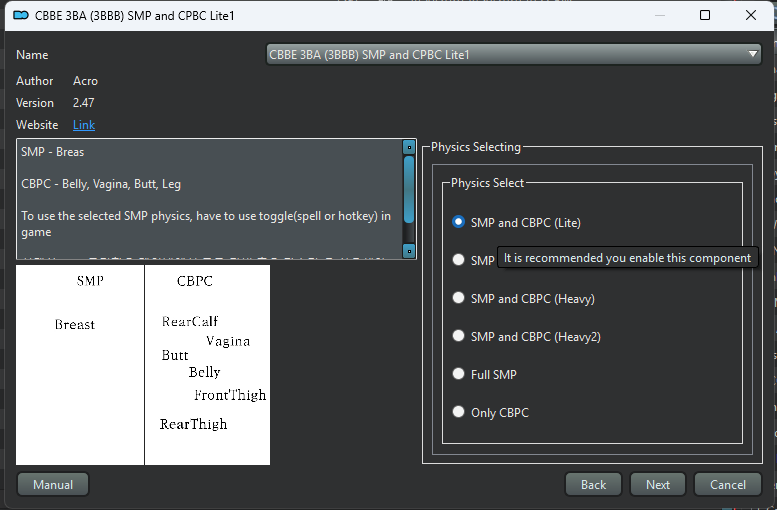Viewport: 777px width, 510px height.
Task: Click the description scroll down arrow
Action: pyautogui.click(x=409, y=251)
